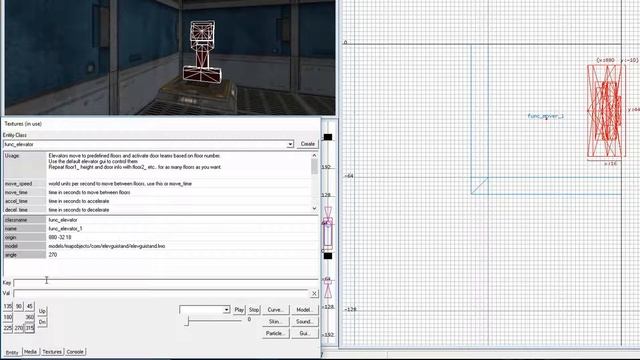
Task: Click the func_mover_1 label in grid
Action: pos(546,116)
